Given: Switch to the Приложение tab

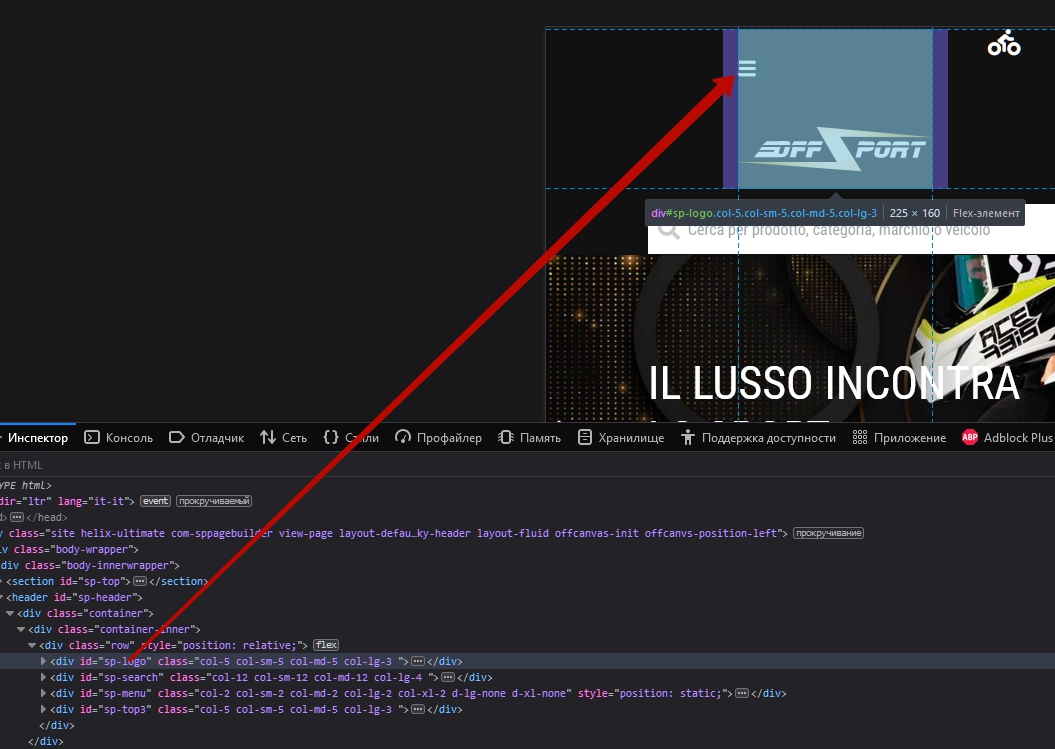Looking at the screenshot, I should [899, 437].
